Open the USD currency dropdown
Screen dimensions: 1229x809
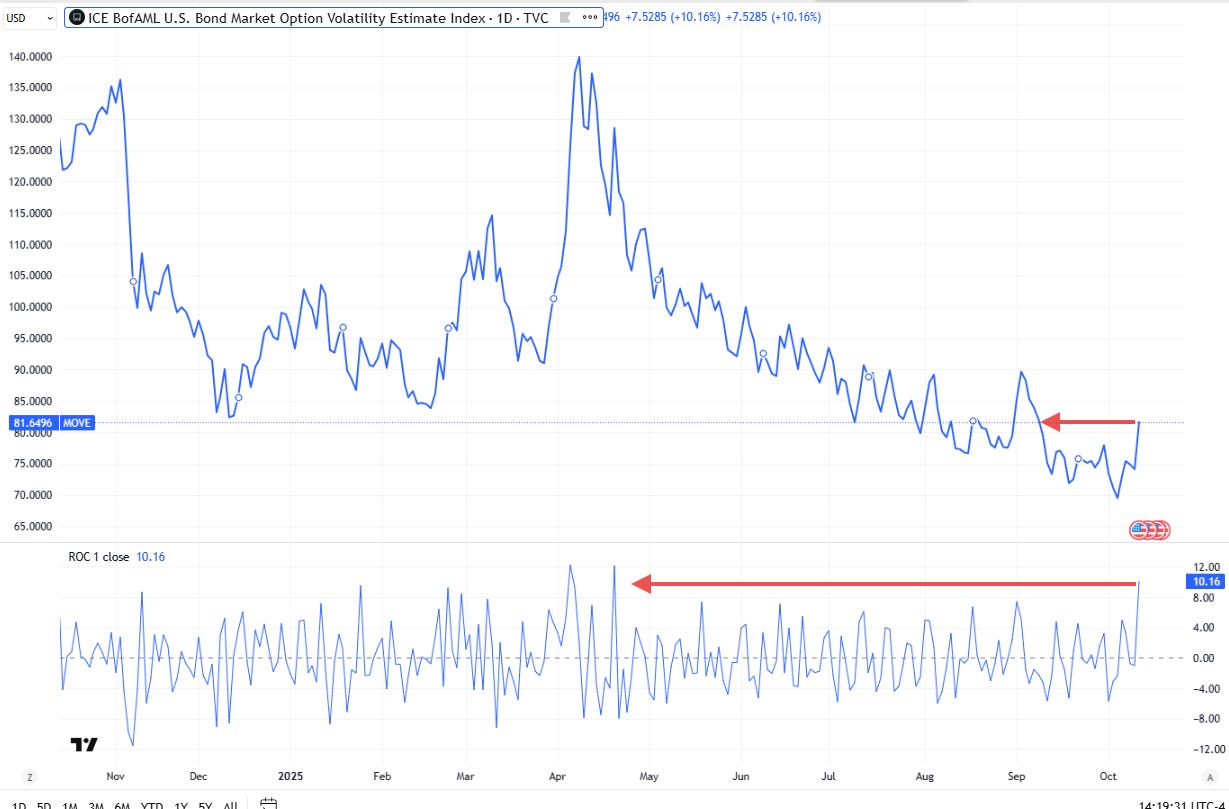pos(29,17)
